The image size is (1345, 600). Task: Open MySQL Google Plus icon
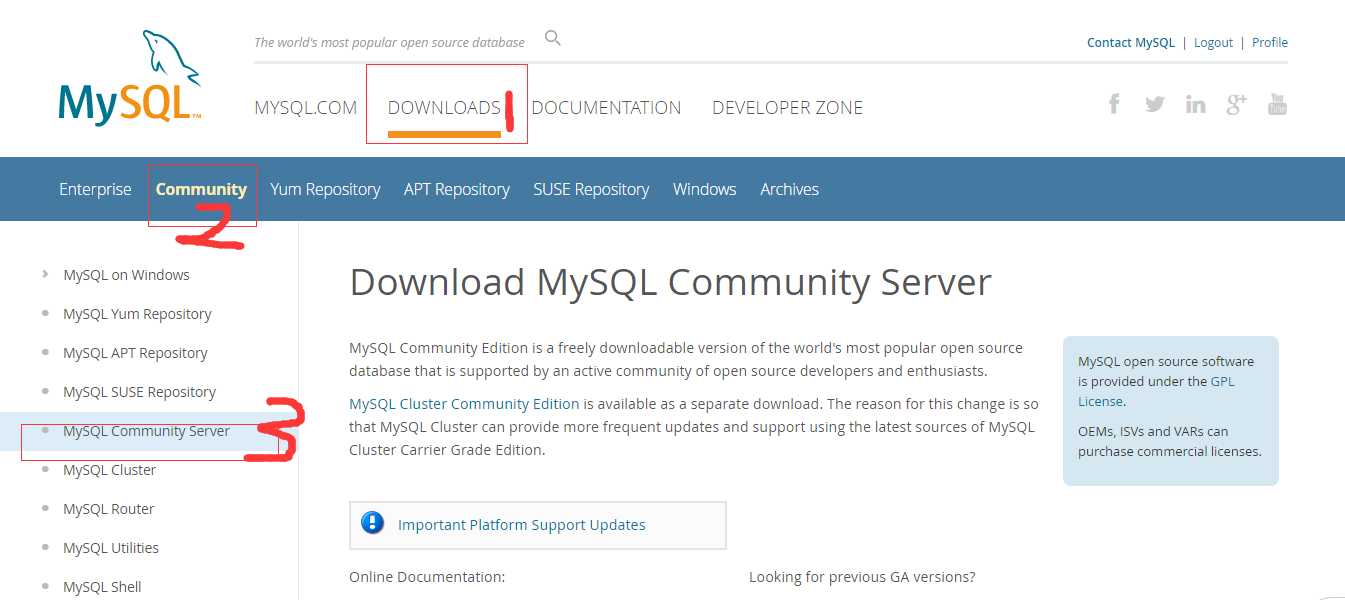point(1237,103)
